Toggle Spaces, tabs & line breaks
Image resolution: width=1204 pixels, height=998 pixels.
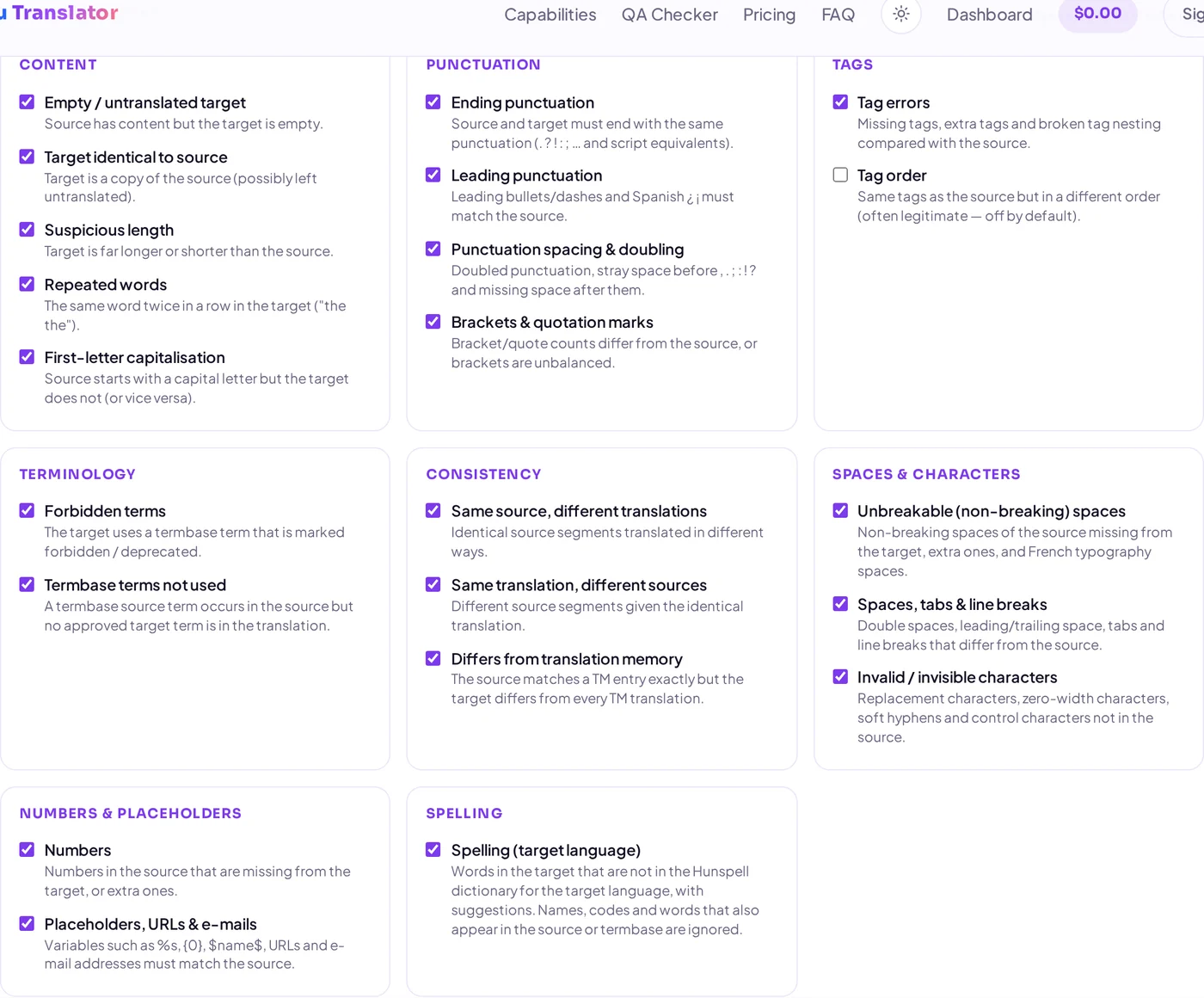point(840,604)
